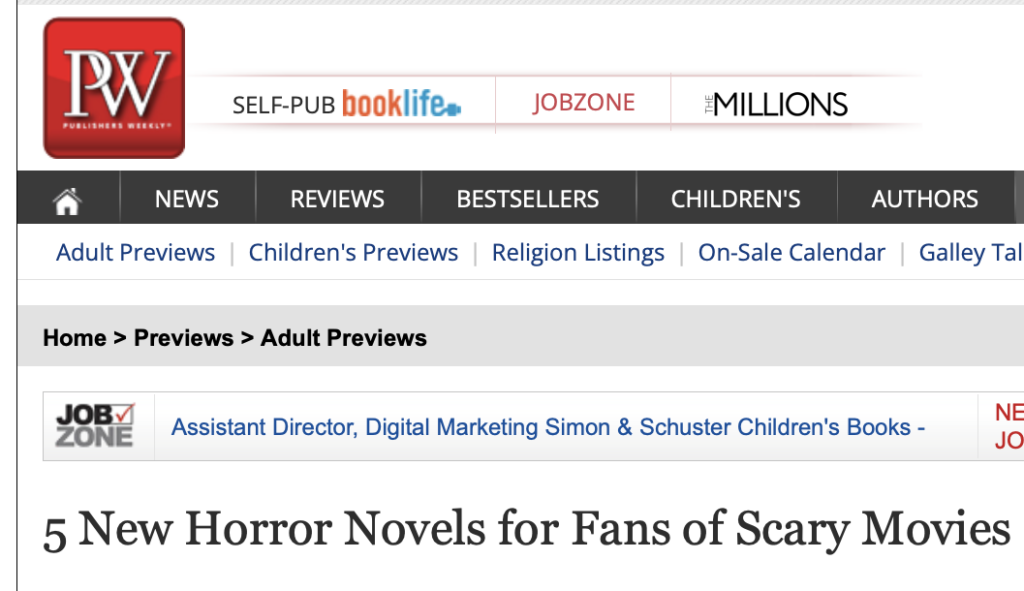Click the 5 New Horror Novels headline
1024x591 pixels.
click(x=526, y=530)
